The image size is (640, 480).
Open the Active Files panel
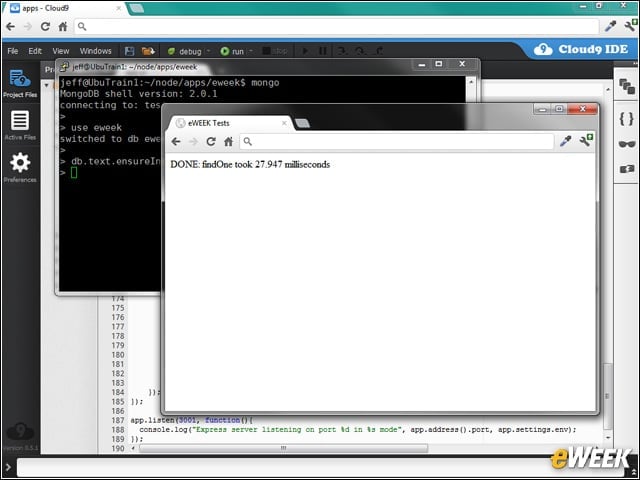[20, 125]
